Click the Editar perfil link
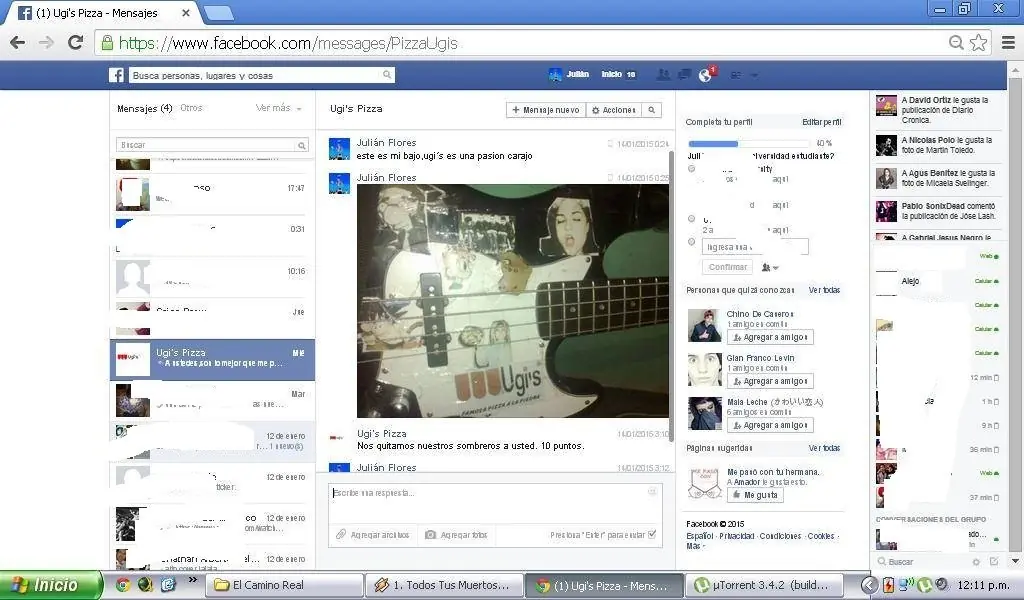The width and height of the screenshot is (1024, 600). click(x=822, y=122)
